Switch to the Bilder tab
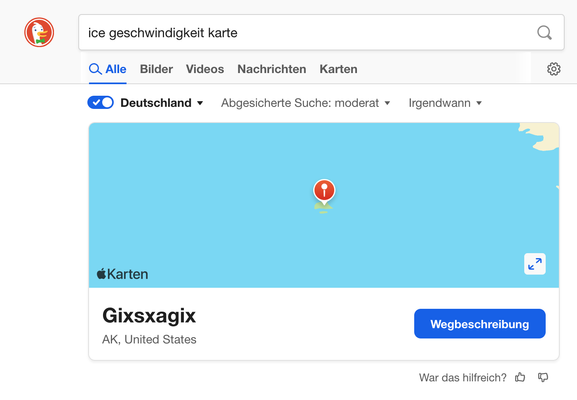This screenshot has width=577, height=400. (x=156, y=69)
